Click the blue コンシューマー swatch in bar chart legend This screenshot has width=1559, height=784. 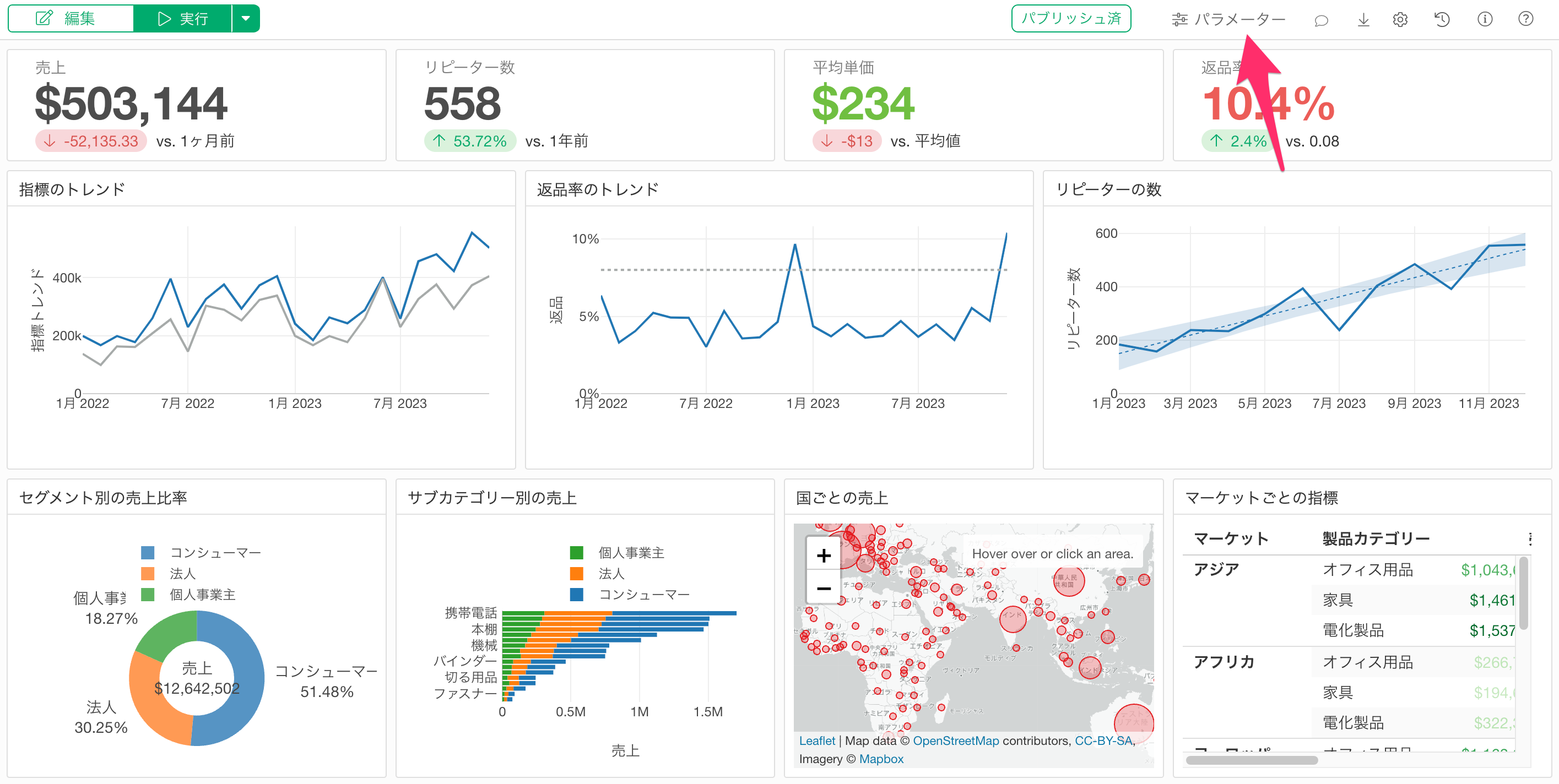point(577,595)
